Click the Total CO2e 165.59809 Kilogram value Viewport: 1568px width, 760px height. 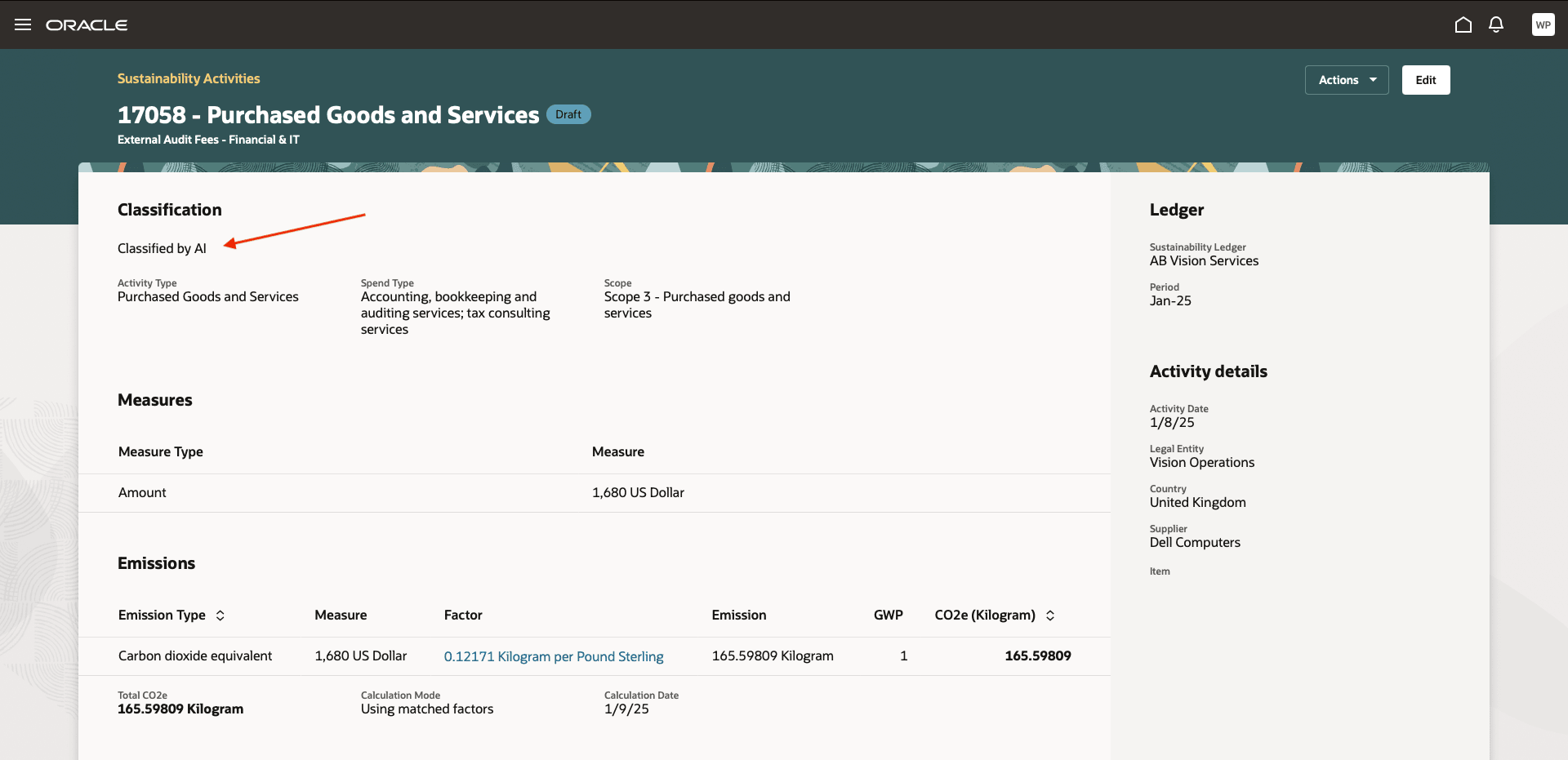click(x=180, y=709)
